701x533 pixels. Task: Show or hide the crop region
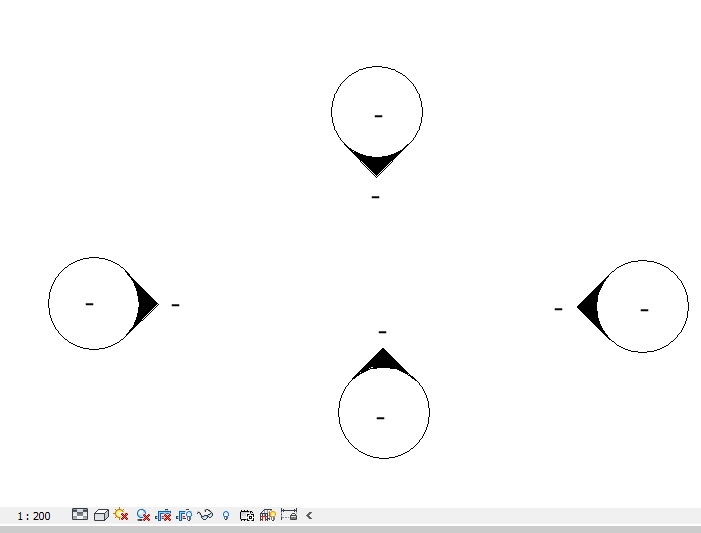point(185,515)
